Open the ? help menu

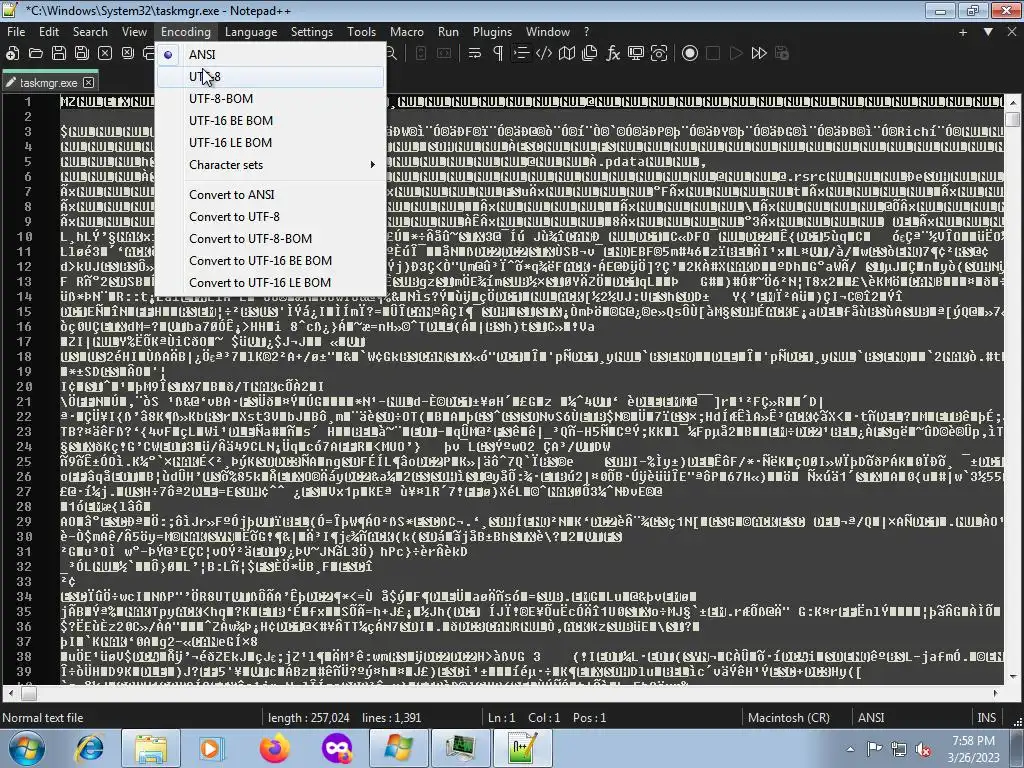(586, 32)
